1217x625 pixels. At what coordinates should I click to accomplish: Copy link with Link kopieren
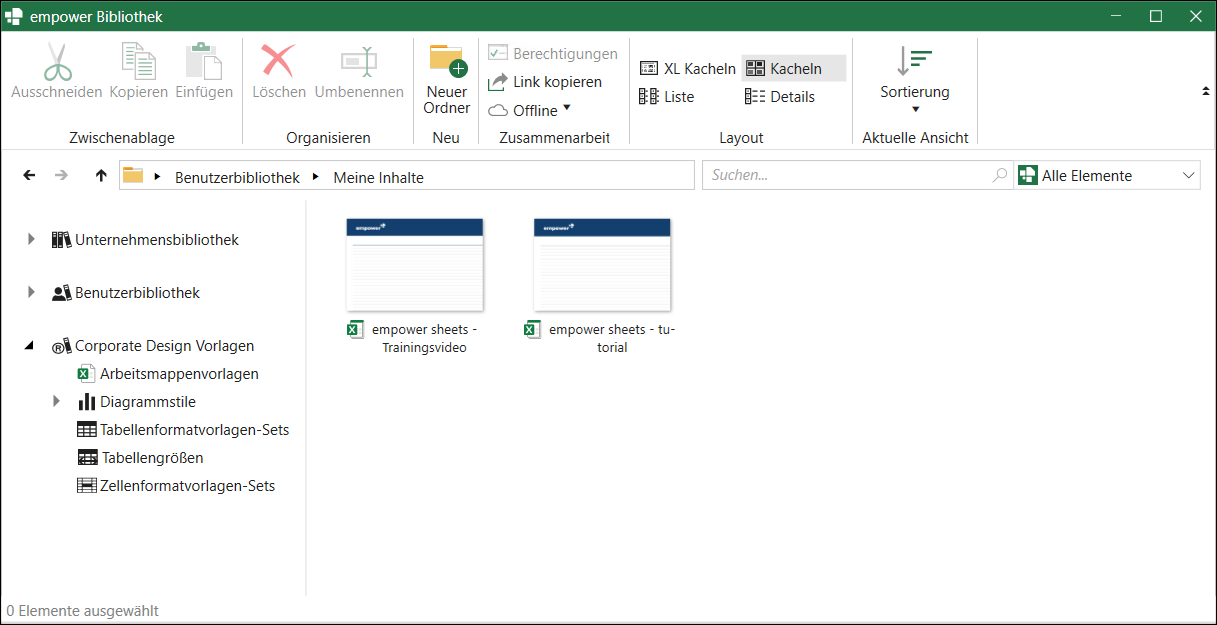545,82
